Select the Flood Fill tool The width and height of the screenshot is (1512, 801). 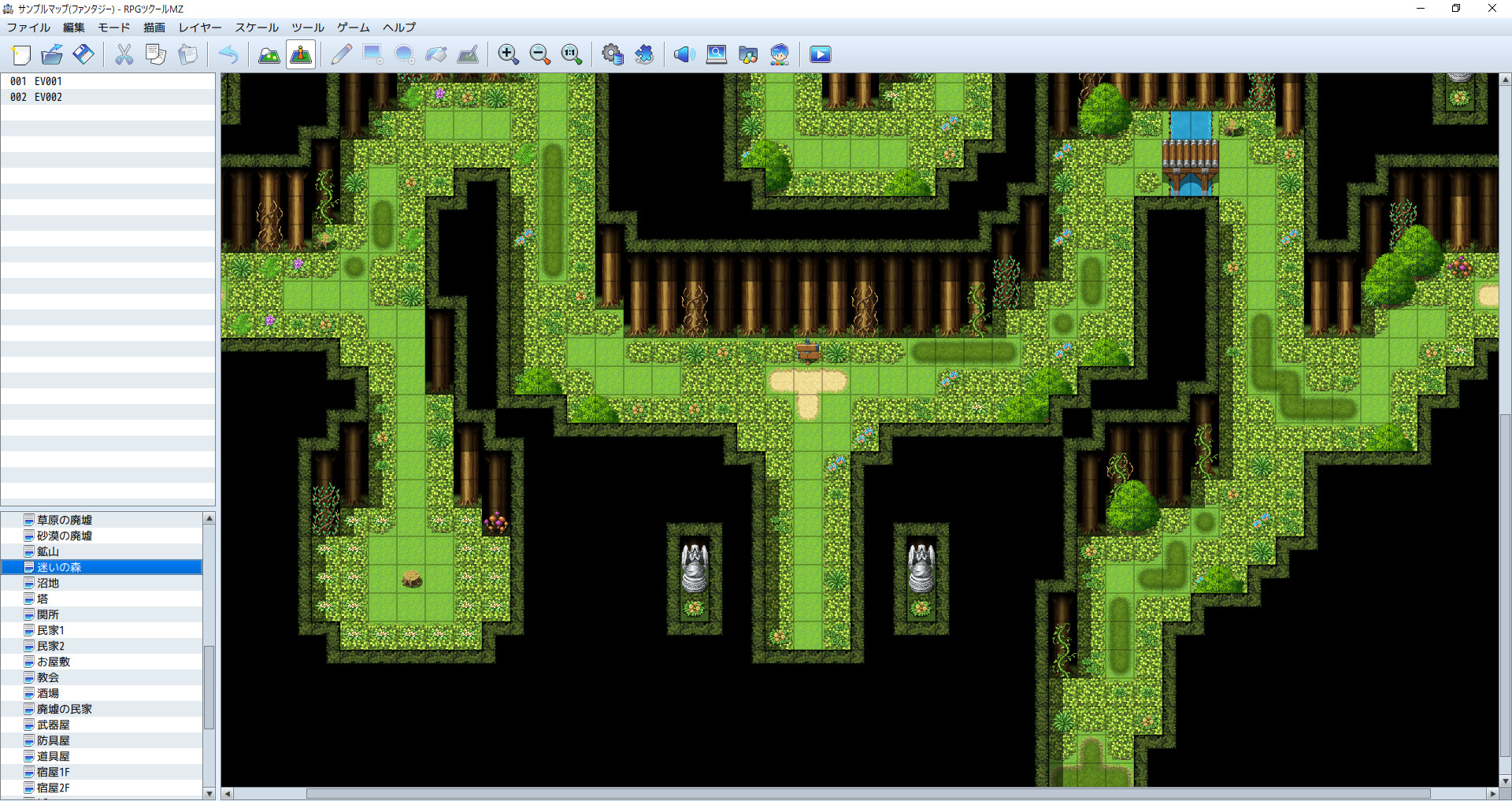click(437, 54)
